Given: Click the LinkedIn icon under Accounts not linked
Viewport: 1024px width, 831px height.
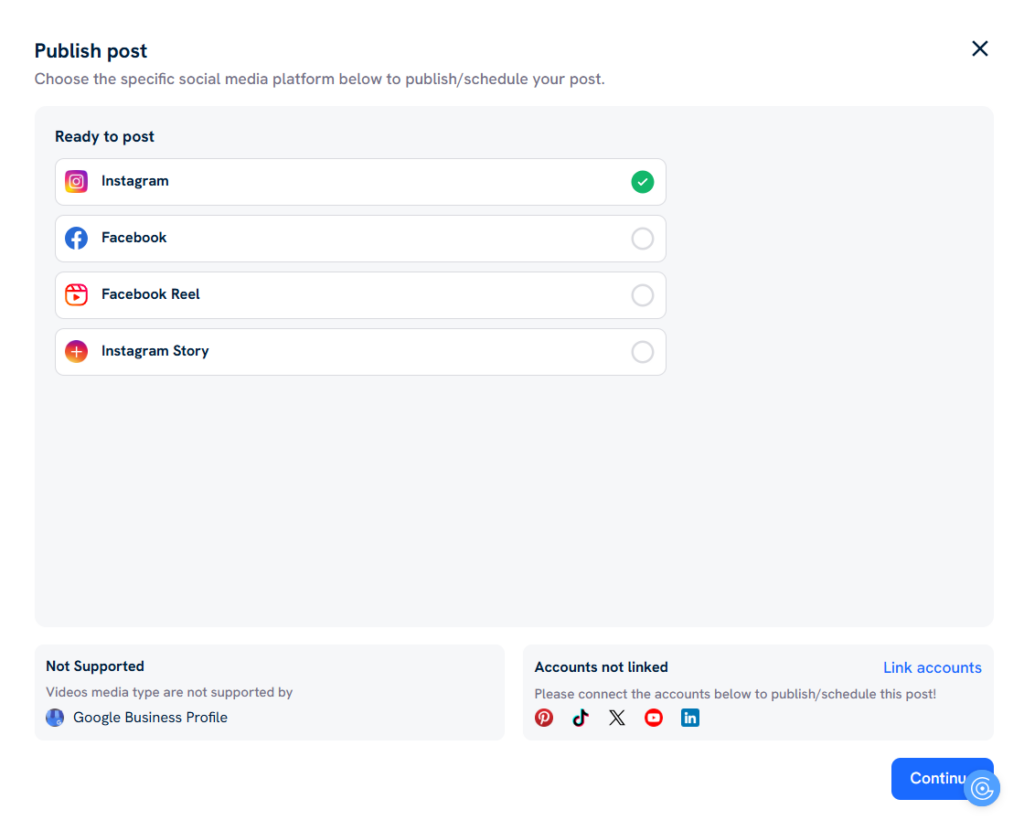Looking at the screenshot, I should tap(690, 718).
